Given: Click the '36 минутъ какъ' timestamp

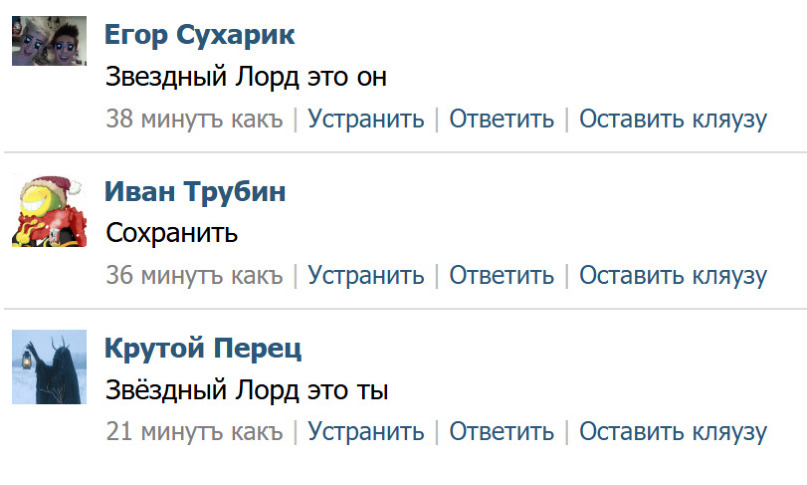Looking at the screenshot, I should coord(195,275).
